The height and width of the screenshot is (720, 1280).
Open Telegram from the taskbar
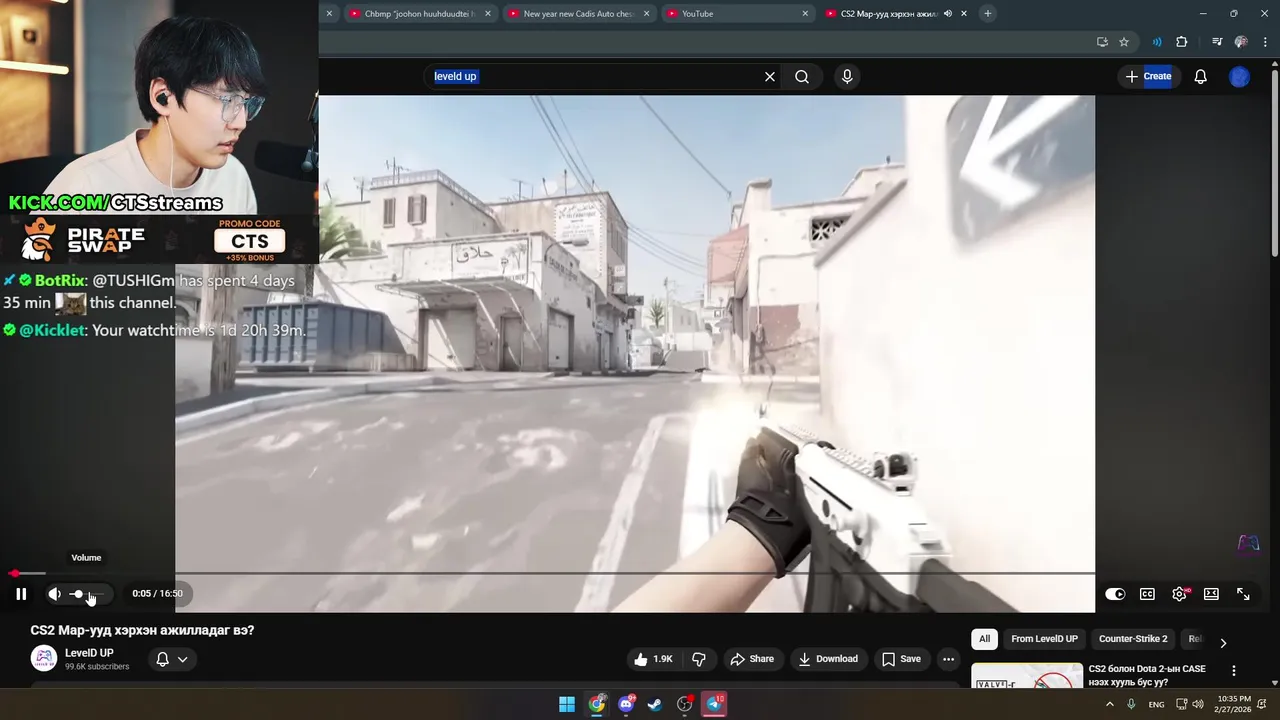click(x=714, y=704)
